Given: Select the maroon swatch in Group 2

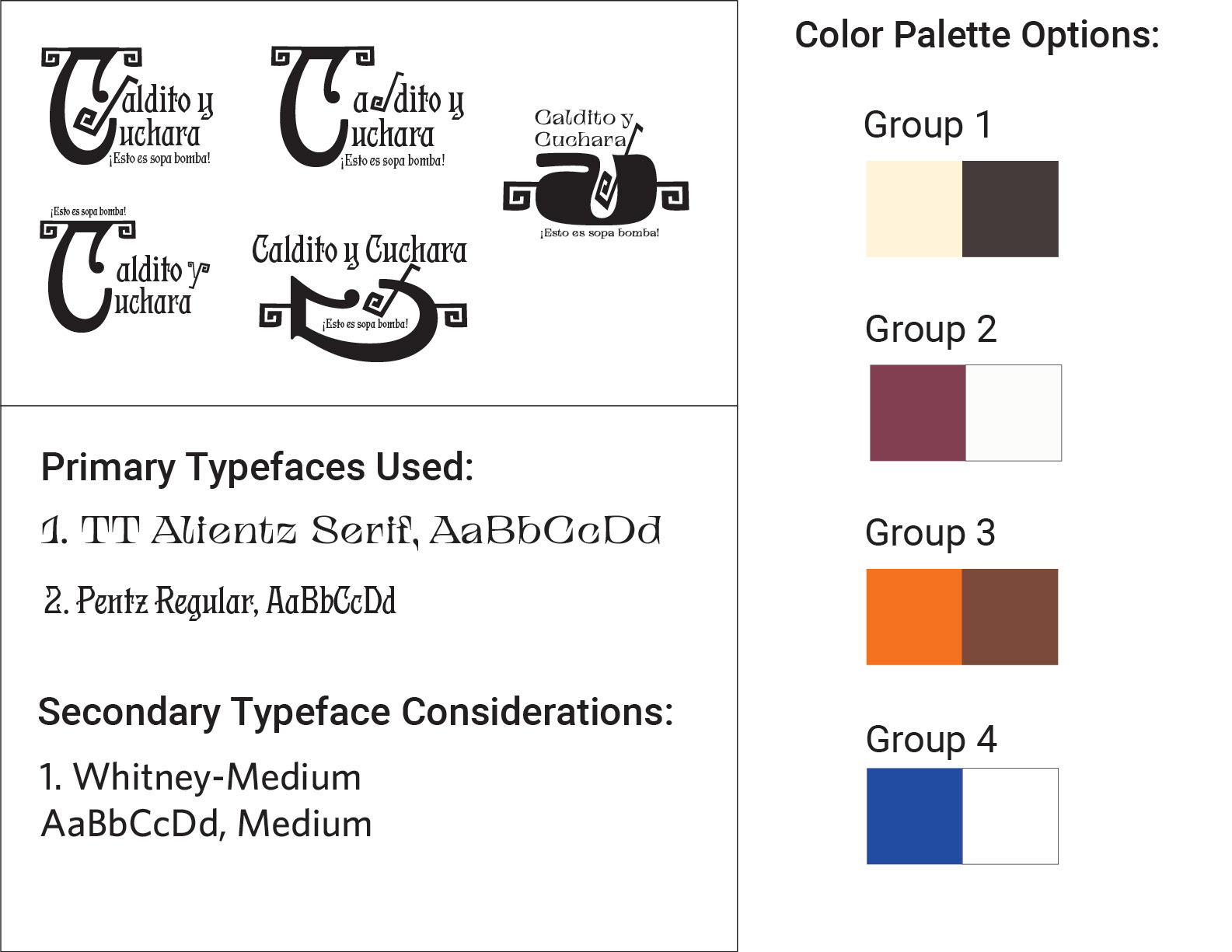Looking at the screenshot, I should (917, 413).
